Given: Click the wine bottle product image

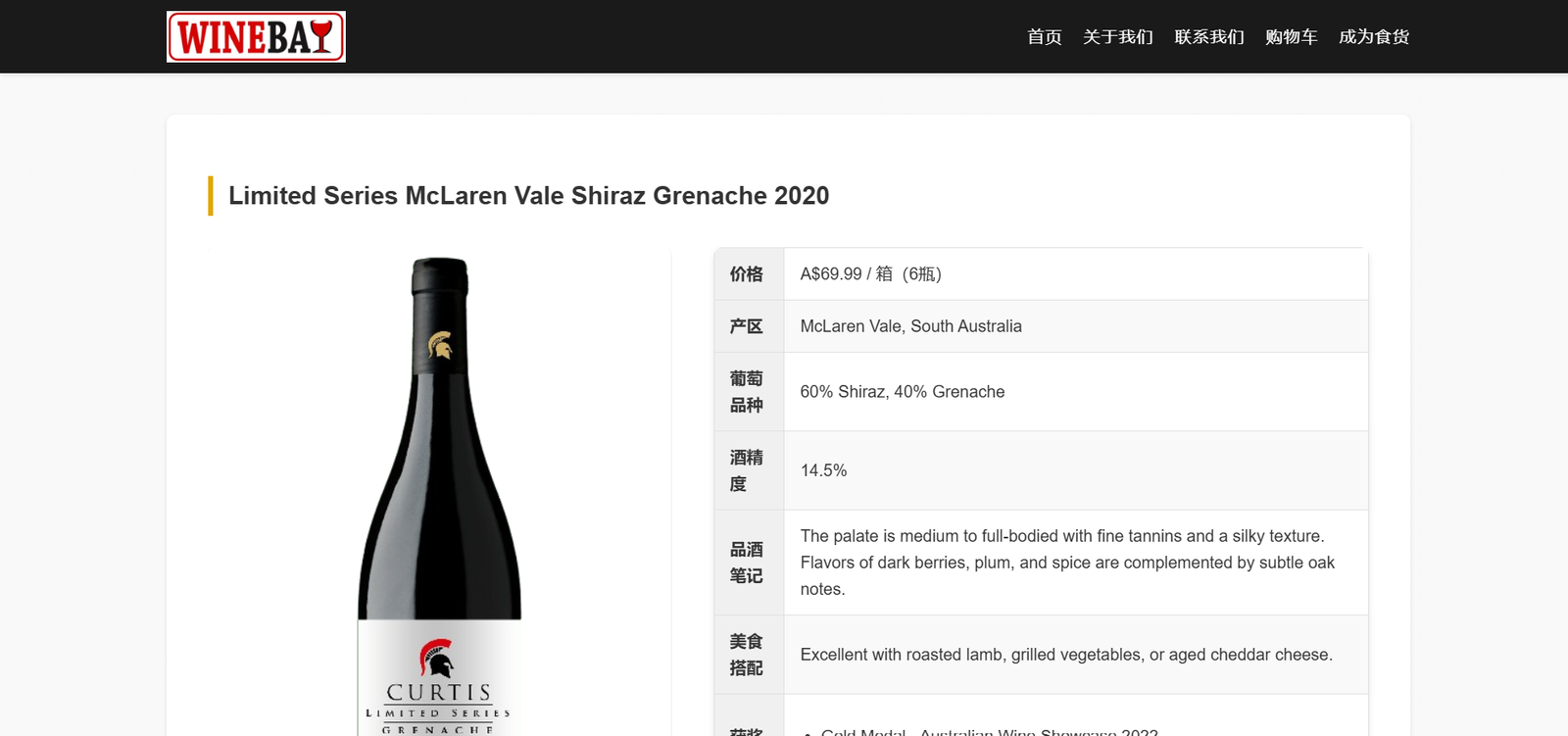Looking at the screenshot, I should [439, 495].
